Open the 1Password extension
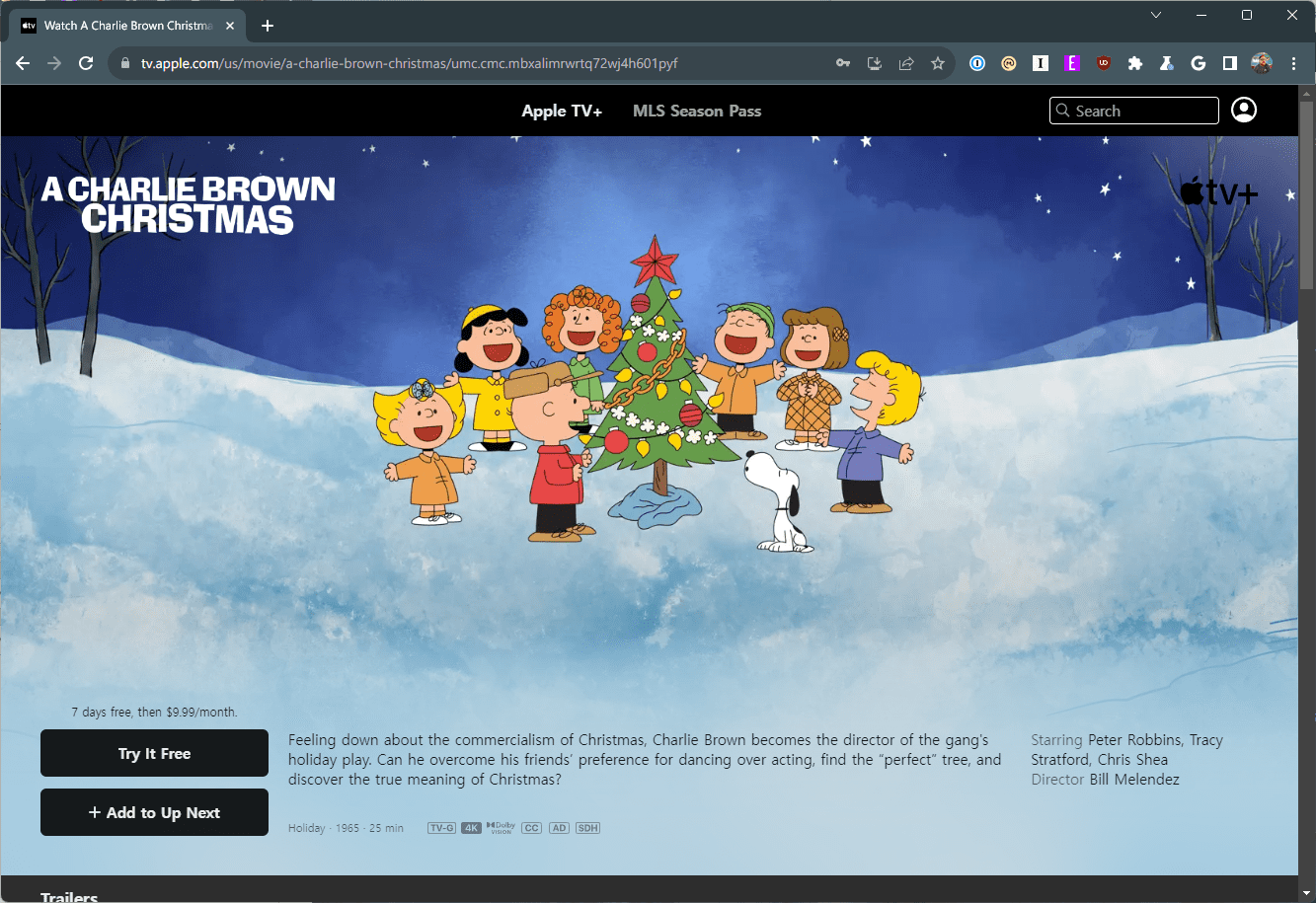This screenshot has width=1316, height=903. pos(977,63)
